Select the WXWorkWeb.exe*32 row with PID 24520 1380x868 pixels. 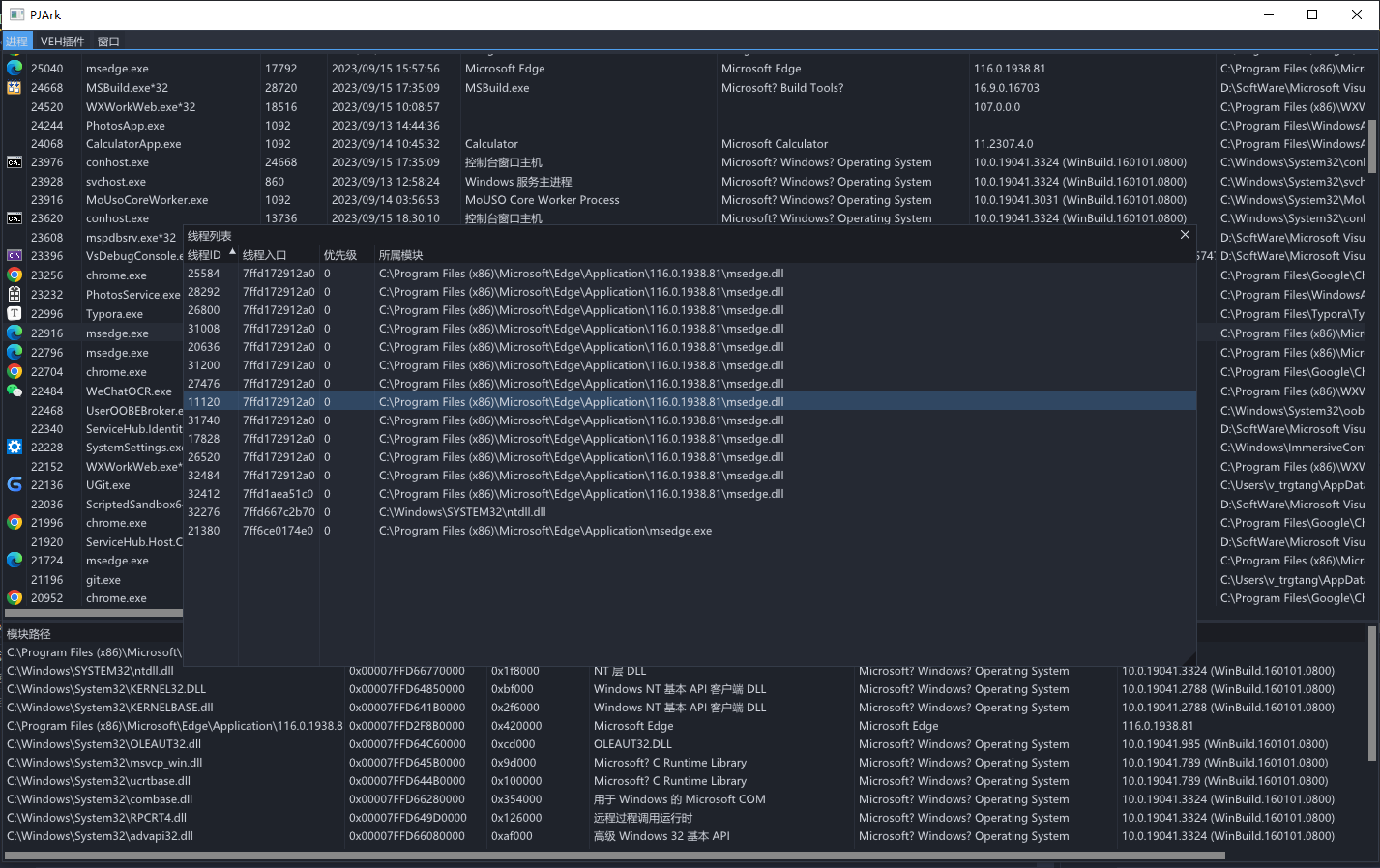pos(685,107)
